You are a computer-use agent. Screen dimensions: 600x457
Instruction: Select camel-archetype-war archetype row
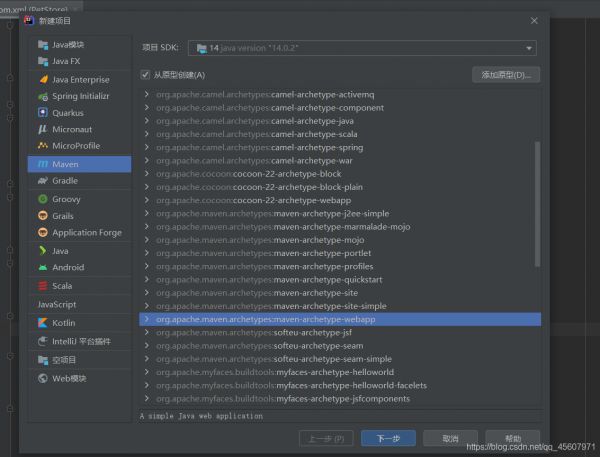tap(340, 160)
